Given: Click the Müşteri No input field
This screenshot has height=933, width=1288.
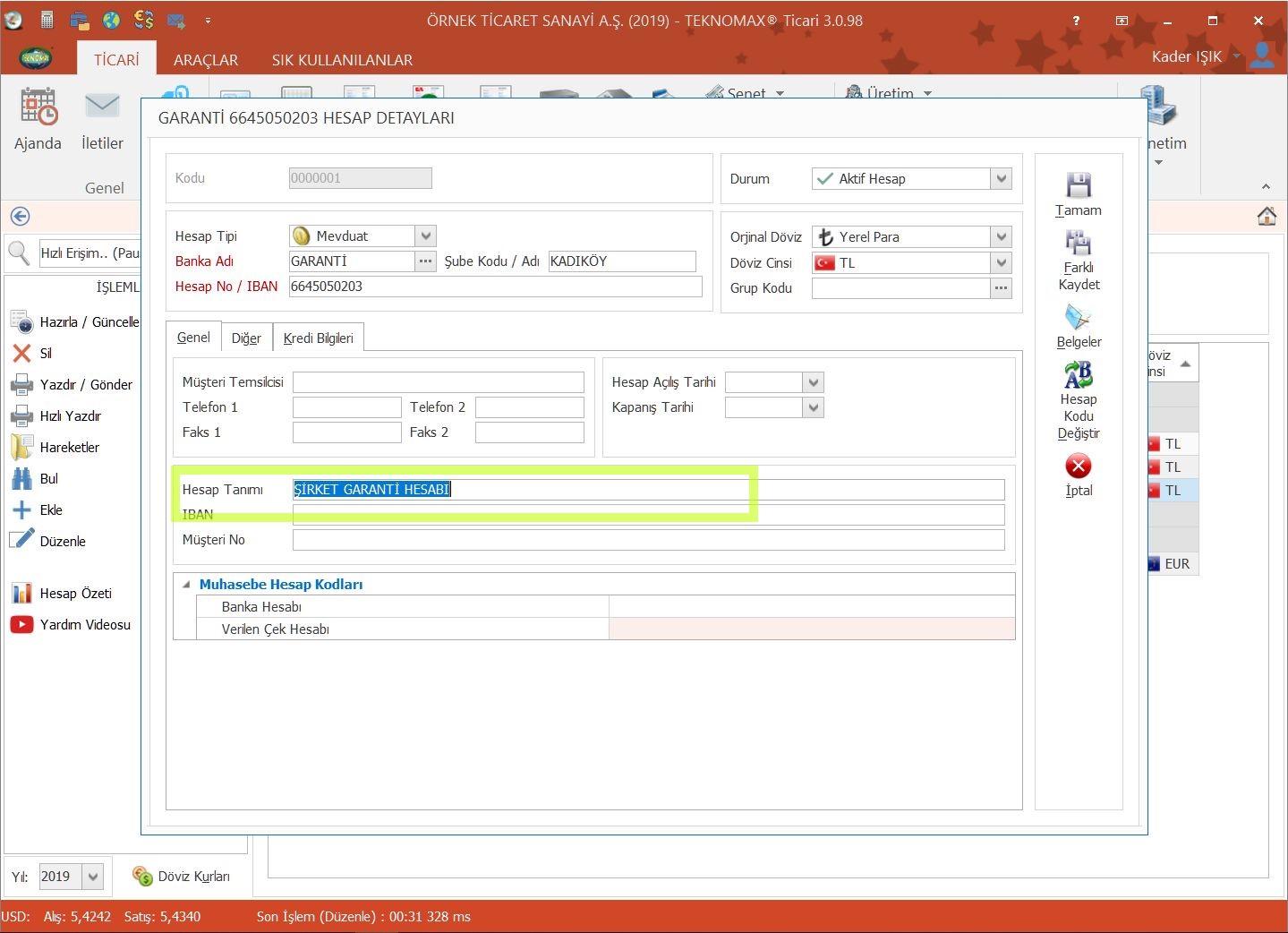Looking at the screenshot, I should pos(649,540).
